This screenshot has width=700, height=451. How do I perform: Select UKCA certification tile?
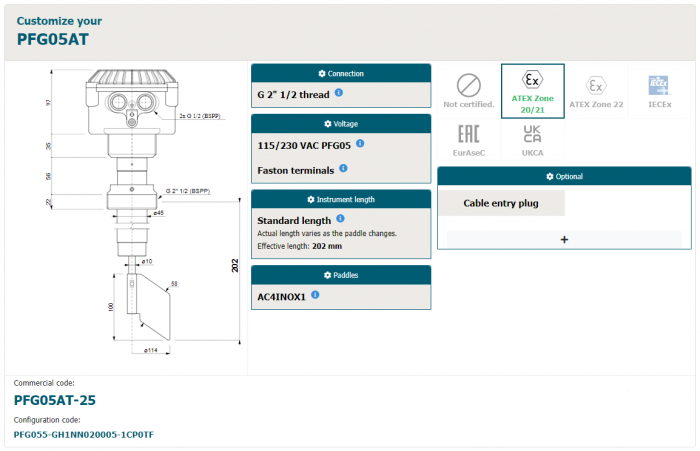[x=533, y=140]
